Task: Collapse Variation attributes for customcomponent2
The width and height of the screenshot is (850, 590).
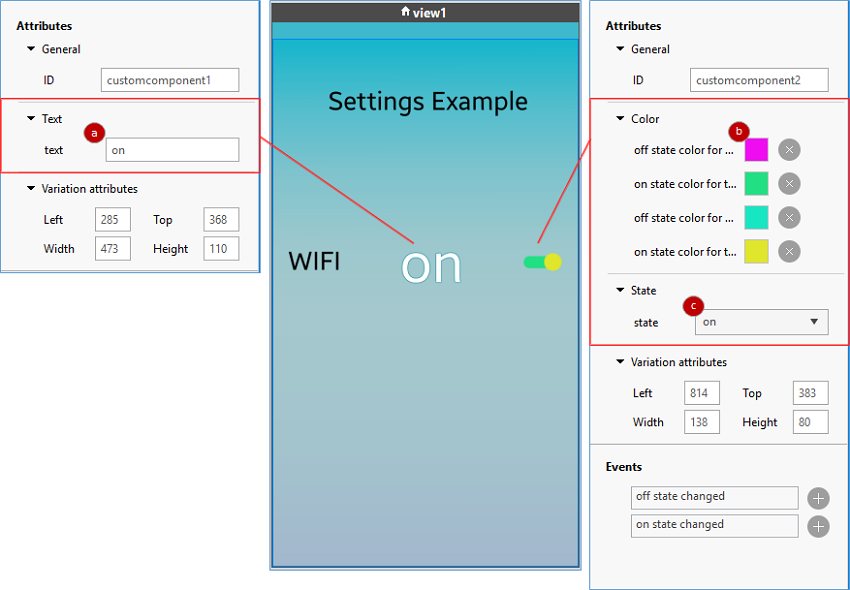Action: [621, 361]
